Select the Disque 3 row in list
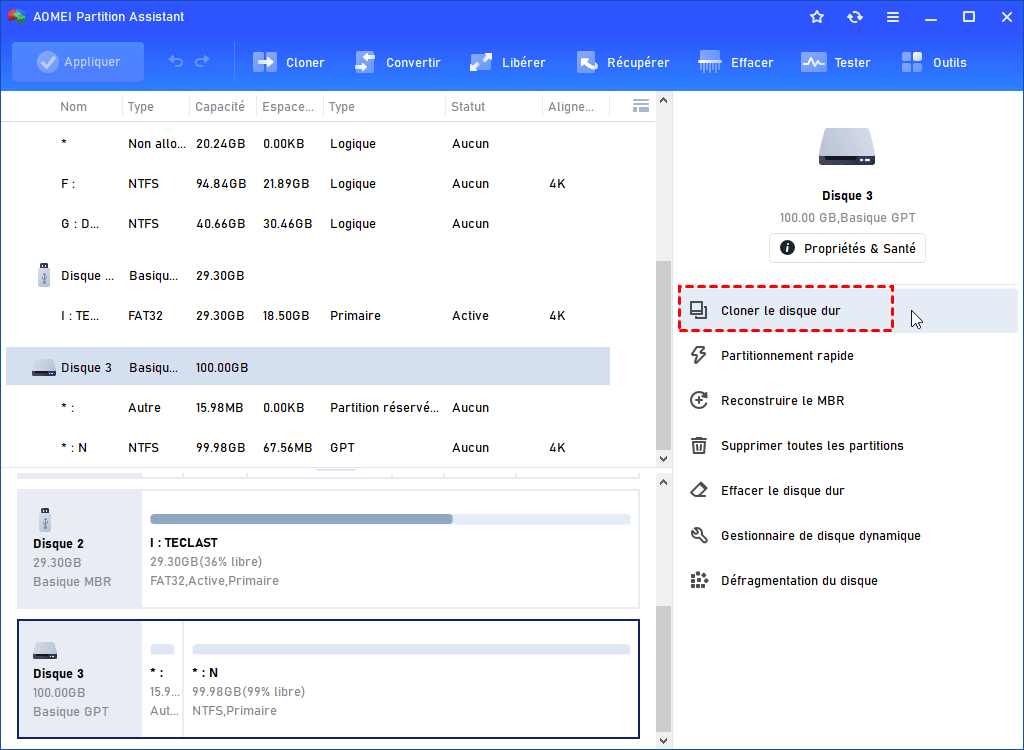The height and width of the screenshot is (750, 1024). 308,367
